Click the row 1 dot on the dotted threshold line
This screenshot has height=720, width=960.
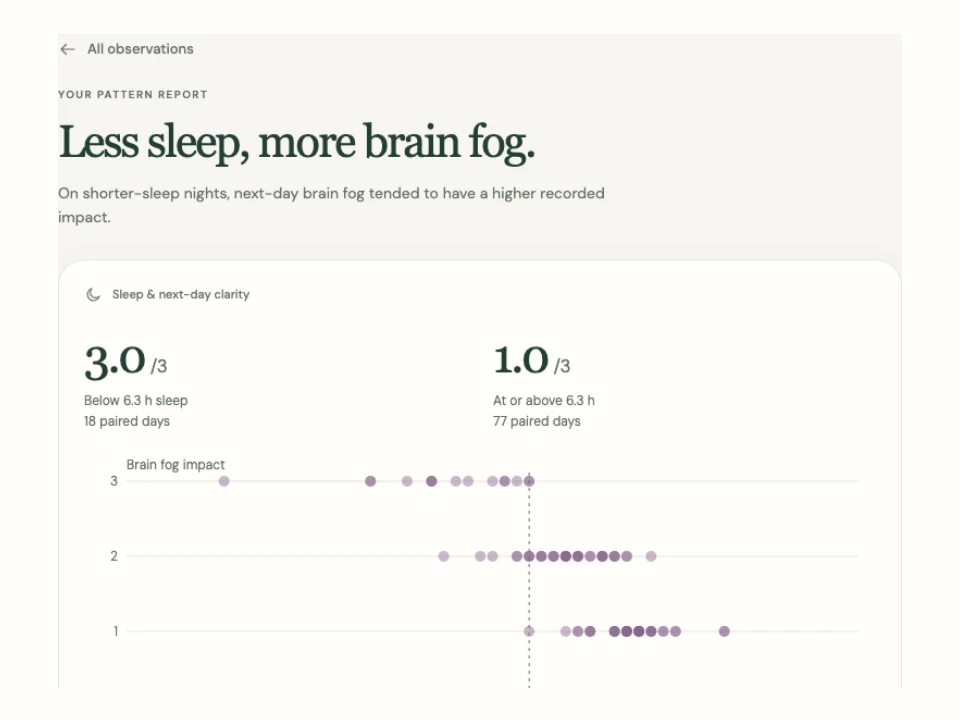(x=529, y=631)
